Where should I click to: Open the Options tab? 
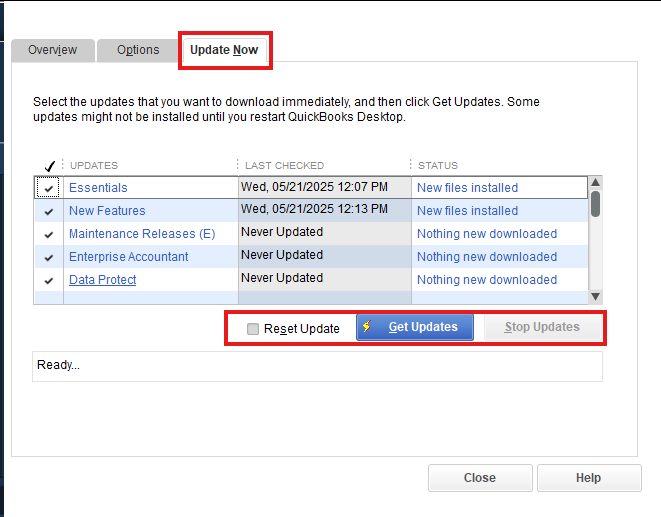click(x=138, y=50)
